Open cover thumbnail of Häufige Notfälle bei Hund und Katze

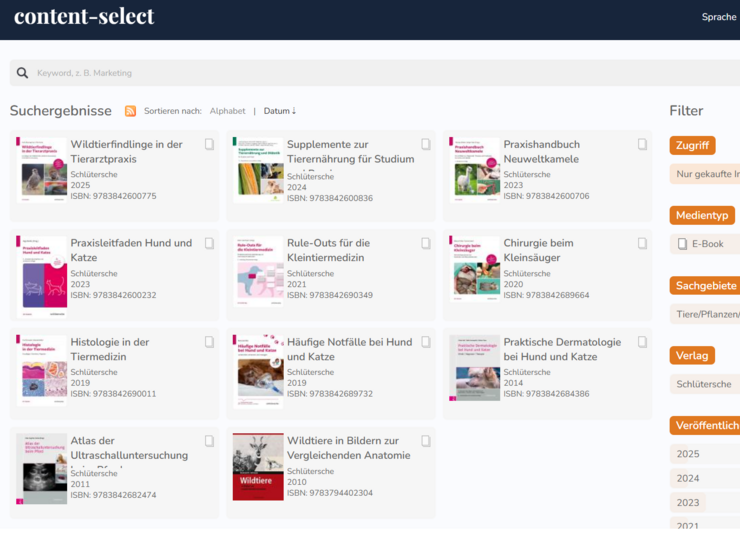[258, 372]
